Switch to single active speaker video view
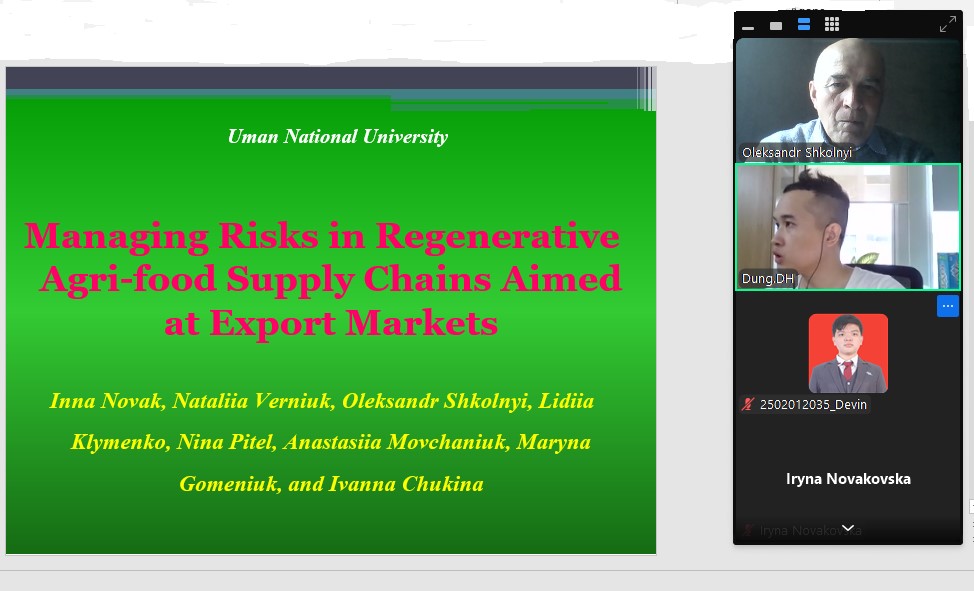The width and height of the screenshot is (974, 591). coord(776,25)
